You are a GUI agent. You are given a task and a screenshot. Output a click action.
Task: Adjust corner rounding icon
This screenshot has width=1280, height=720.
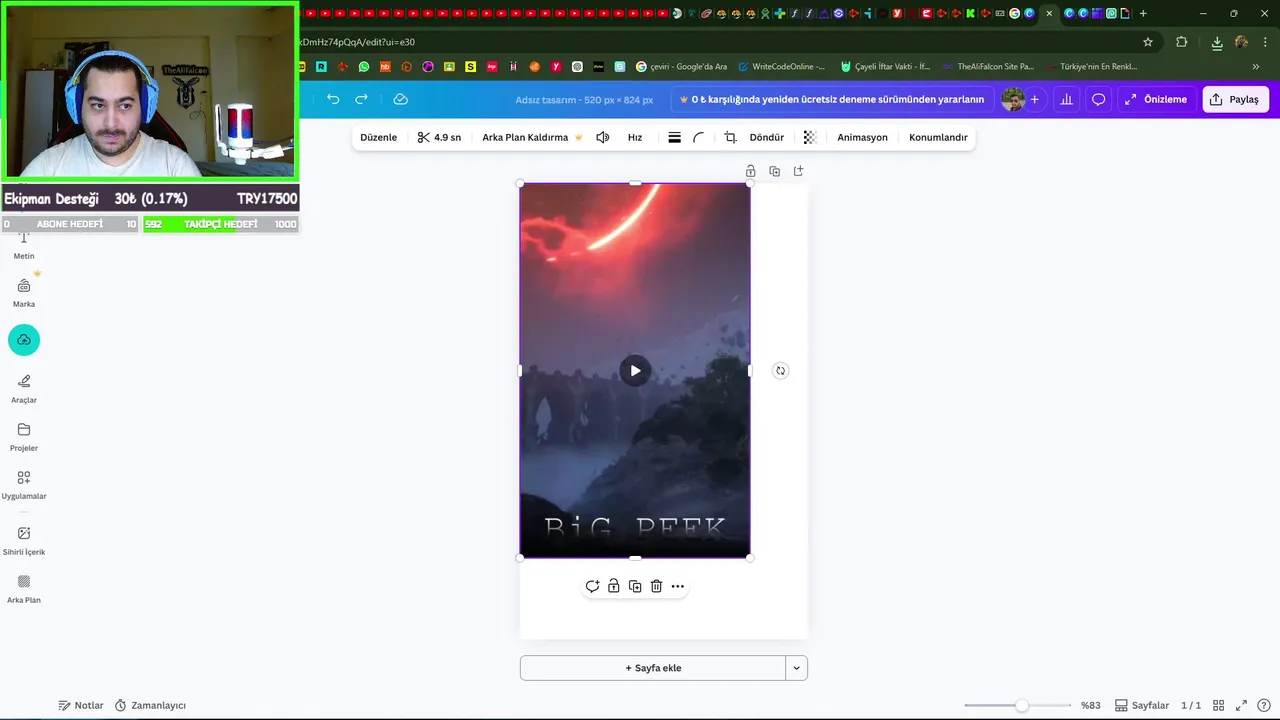click(698, 137)
